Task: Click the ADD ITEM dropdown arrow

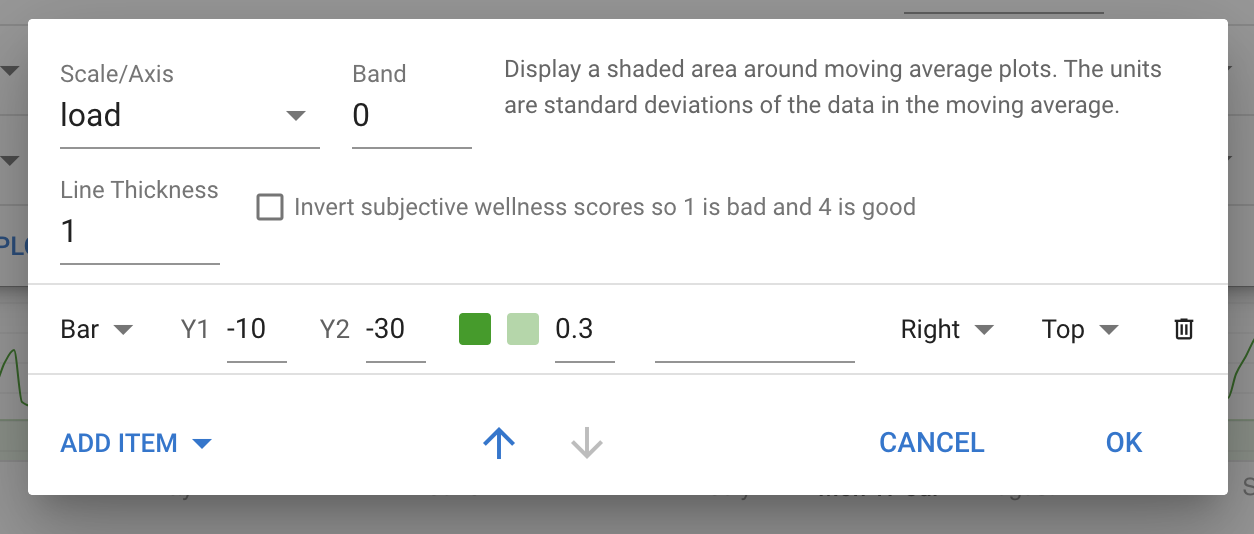Action: [202, 443]
